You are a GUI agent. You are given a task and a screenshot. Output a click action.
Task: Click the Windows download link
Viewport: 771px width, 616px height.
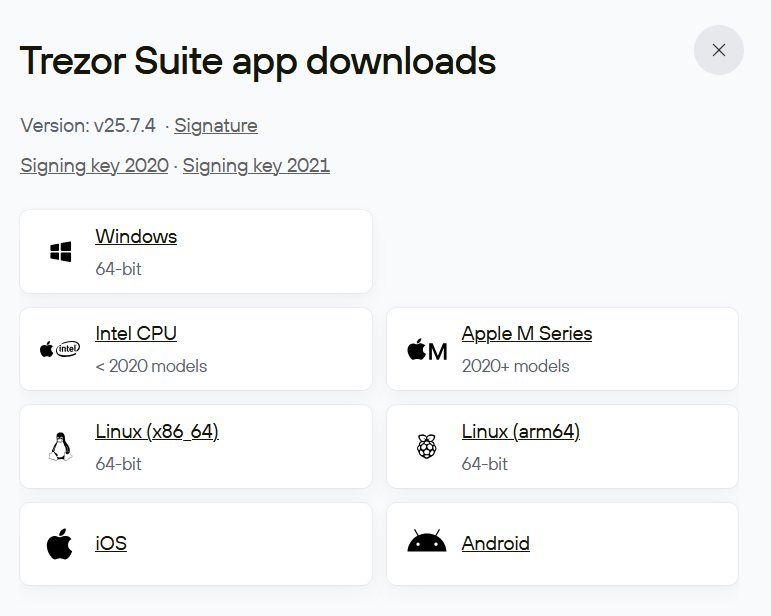pyautogui.click(x=136, y=236)
